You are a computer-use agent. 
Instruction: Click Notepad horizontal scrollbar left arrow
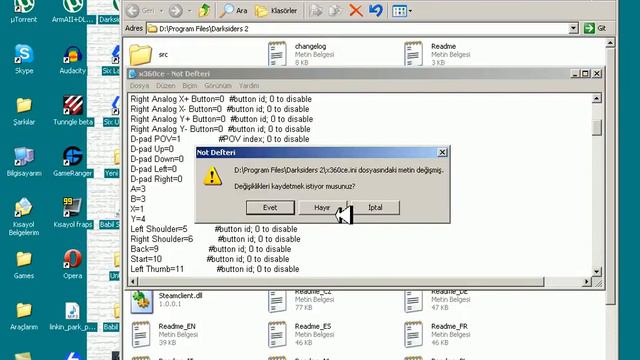(133, 282)
